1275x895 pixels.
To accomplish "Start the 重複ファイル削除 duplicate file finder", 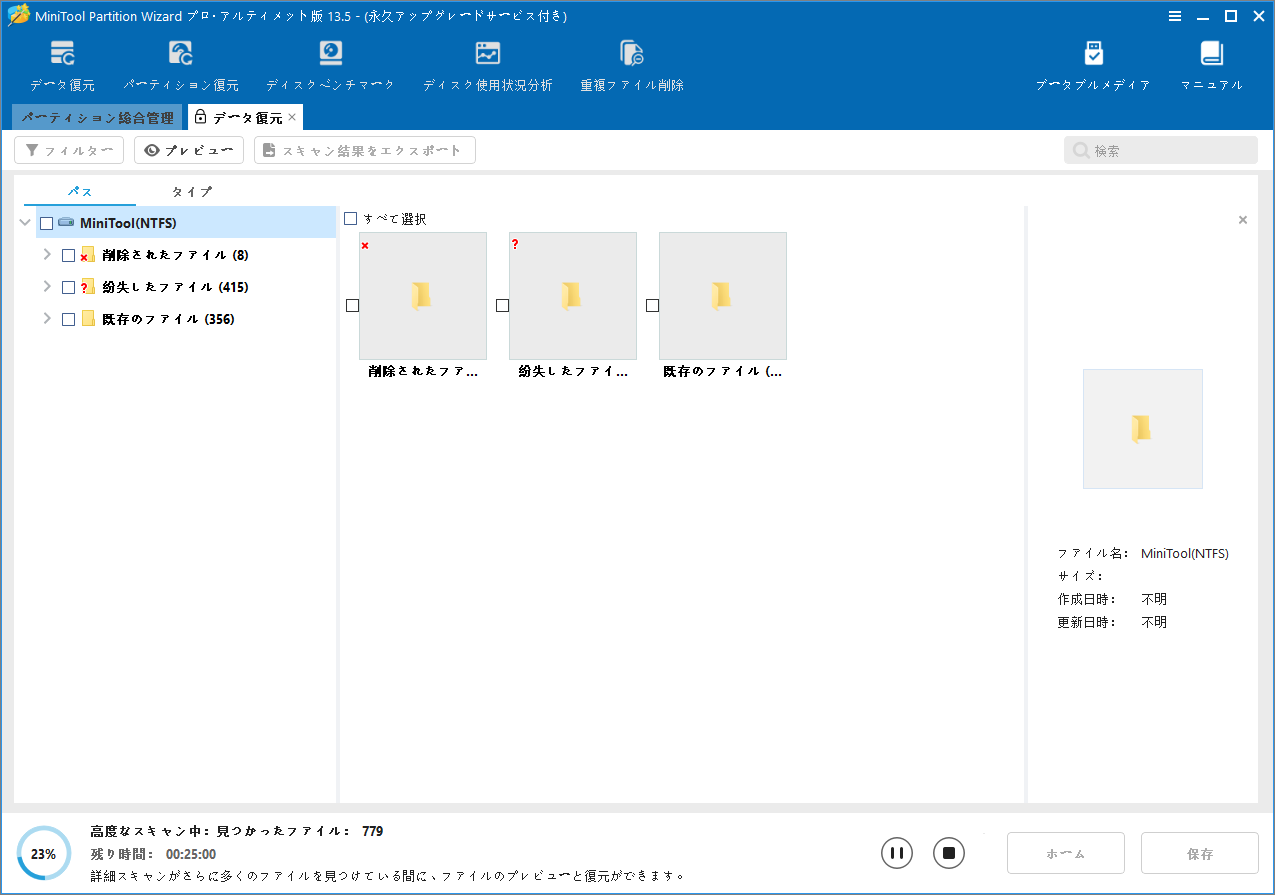I will 631,63.
